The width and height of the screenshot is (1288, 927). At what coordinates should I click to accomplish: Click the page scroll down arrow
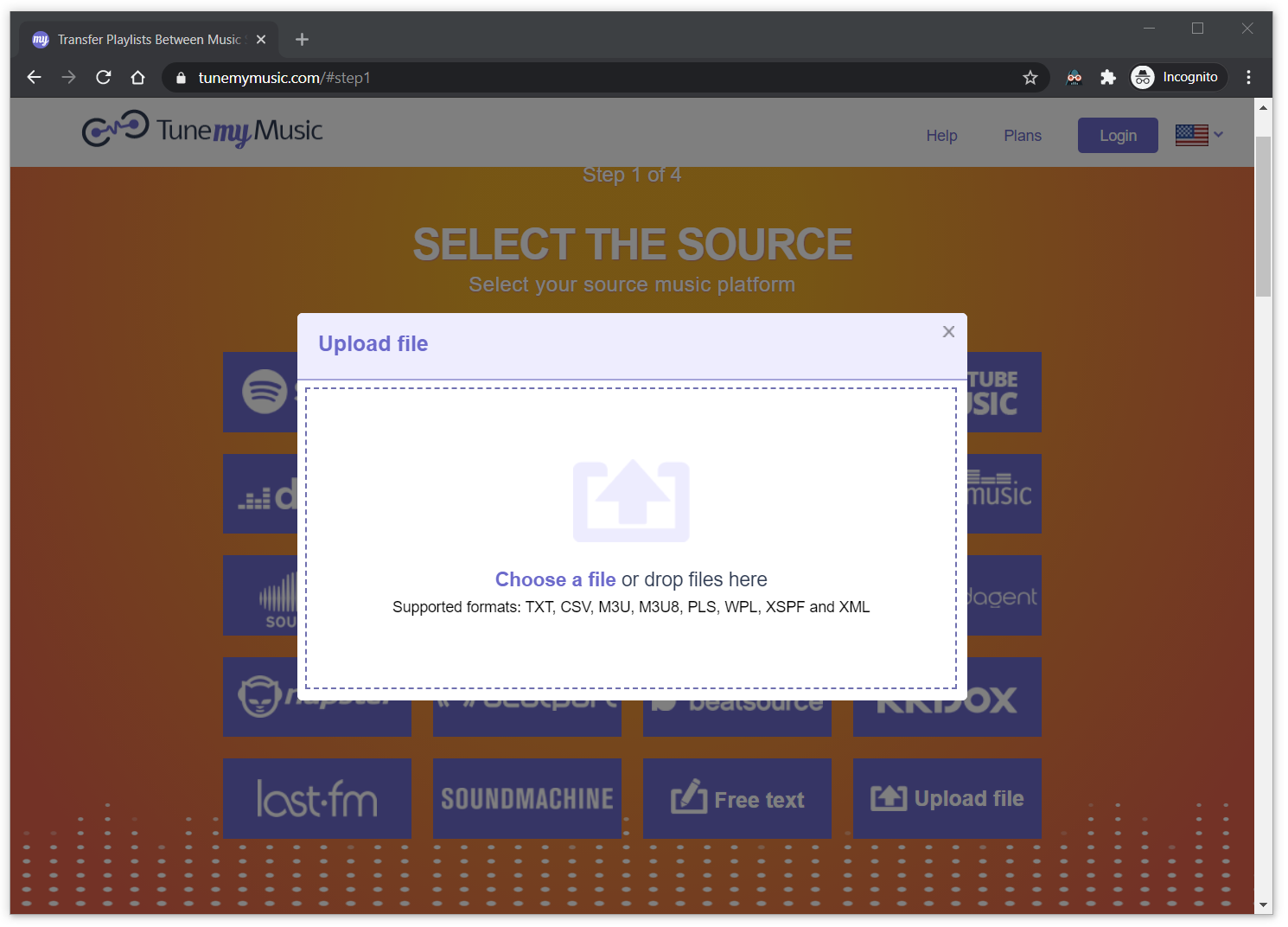click(1264, 905)
